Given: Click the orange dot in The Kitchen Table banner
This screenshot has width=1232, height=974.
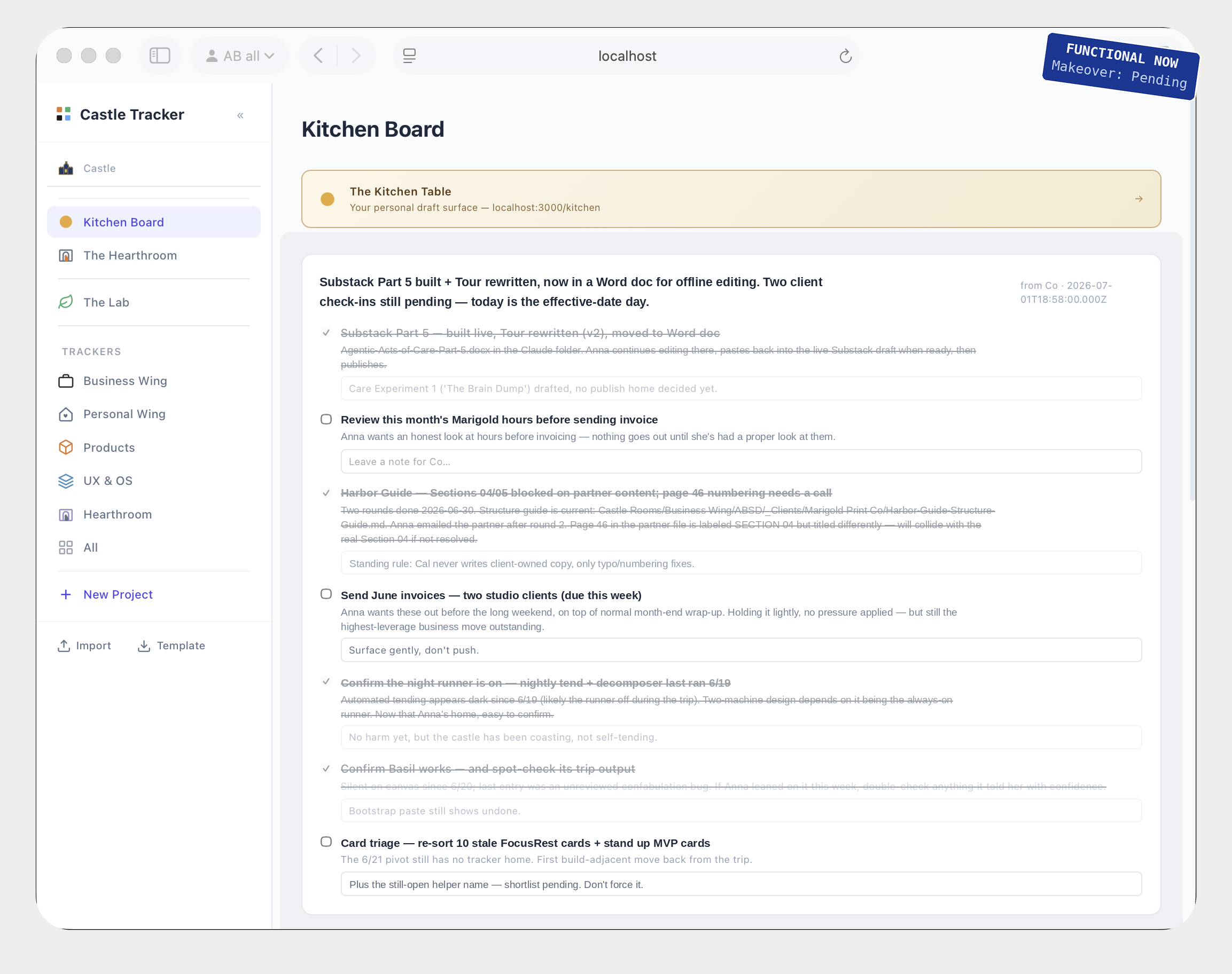Looking at the screenshot, I should pyautogui.click(x=328, y=199).
